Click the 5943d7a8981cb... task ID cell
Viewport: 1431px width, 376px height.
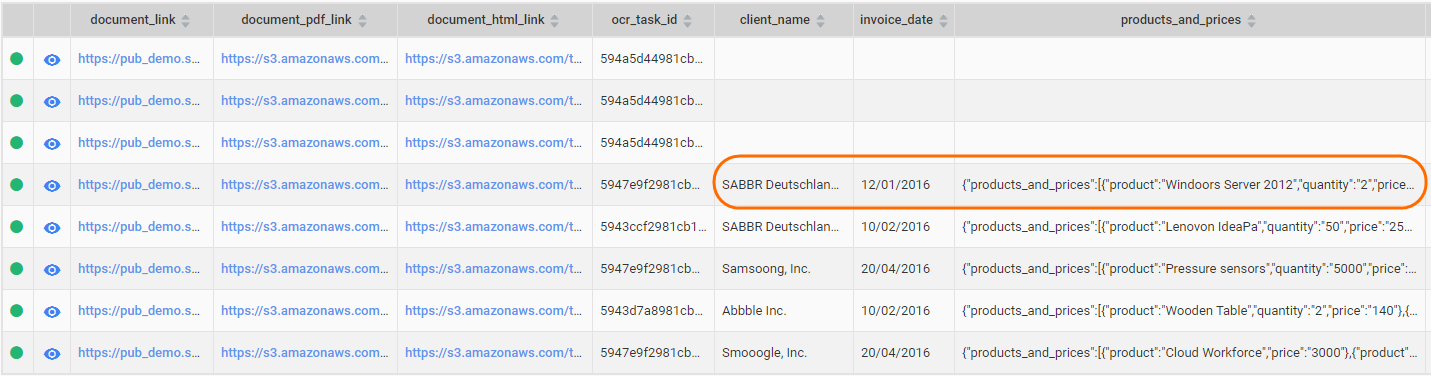click(653, 311)
